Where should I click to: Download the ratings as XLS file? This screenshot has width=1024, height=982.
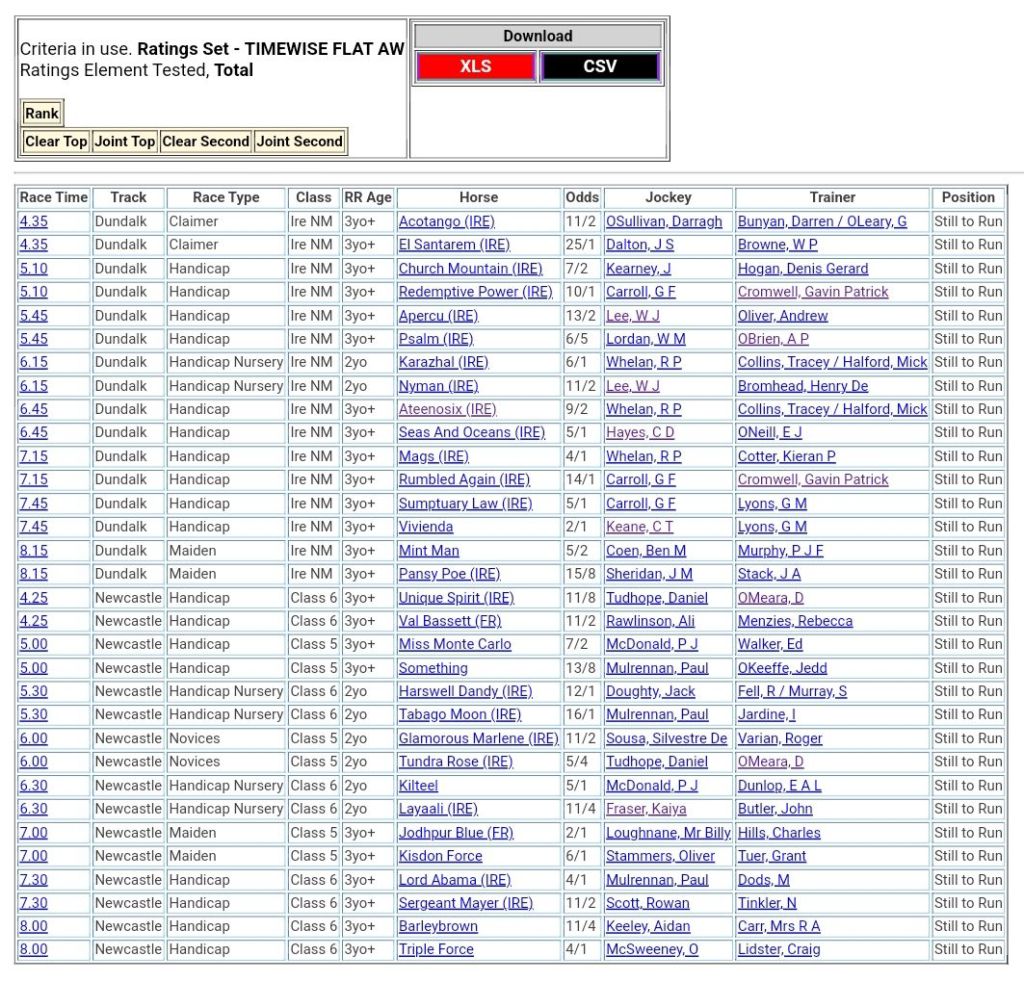click(476, 67)
